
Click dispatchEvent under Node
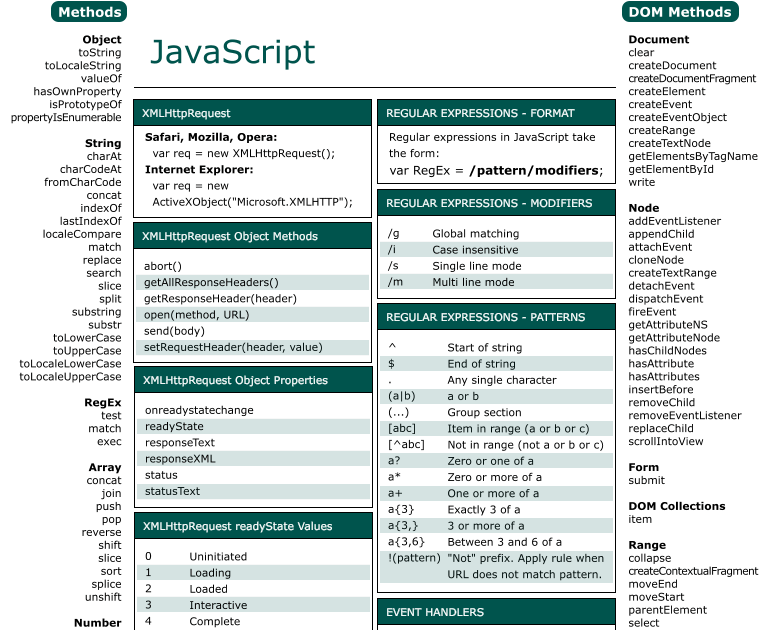(x=666, y=299)
